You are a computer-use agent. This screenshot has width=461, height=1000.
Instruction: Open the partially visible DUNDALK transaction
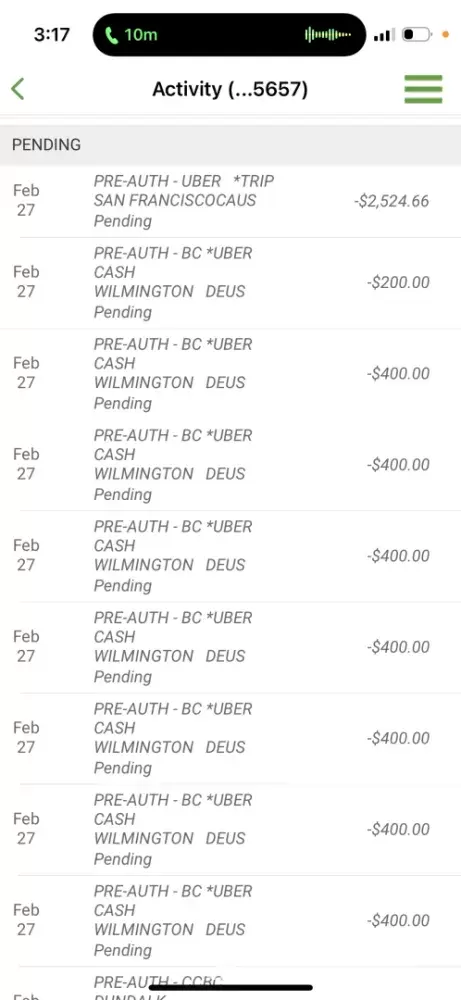pos(230,983)
